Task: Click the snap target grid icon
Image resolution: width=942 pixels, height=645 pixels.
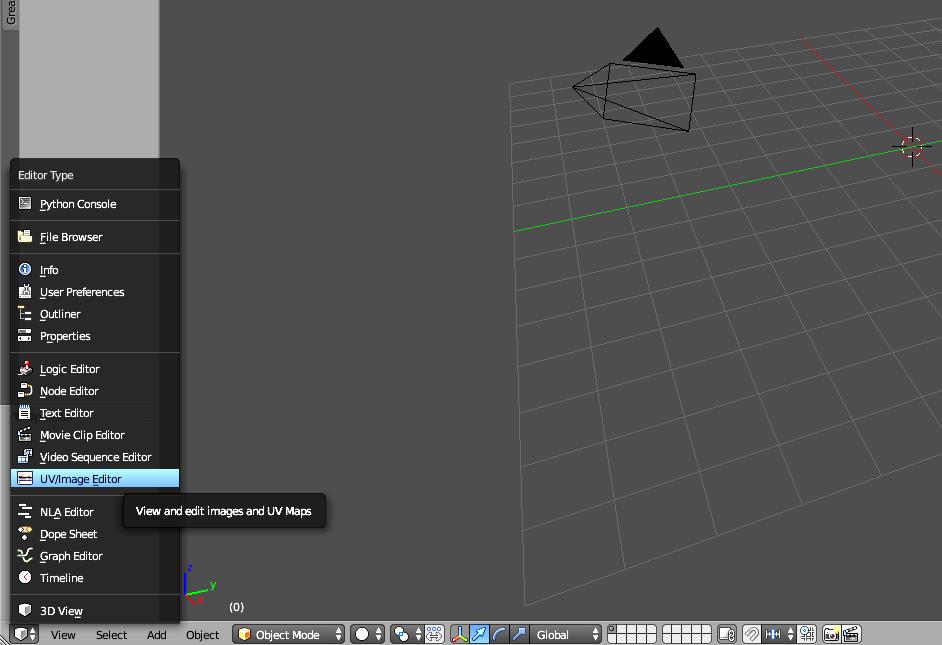Action: coord(807,634)
